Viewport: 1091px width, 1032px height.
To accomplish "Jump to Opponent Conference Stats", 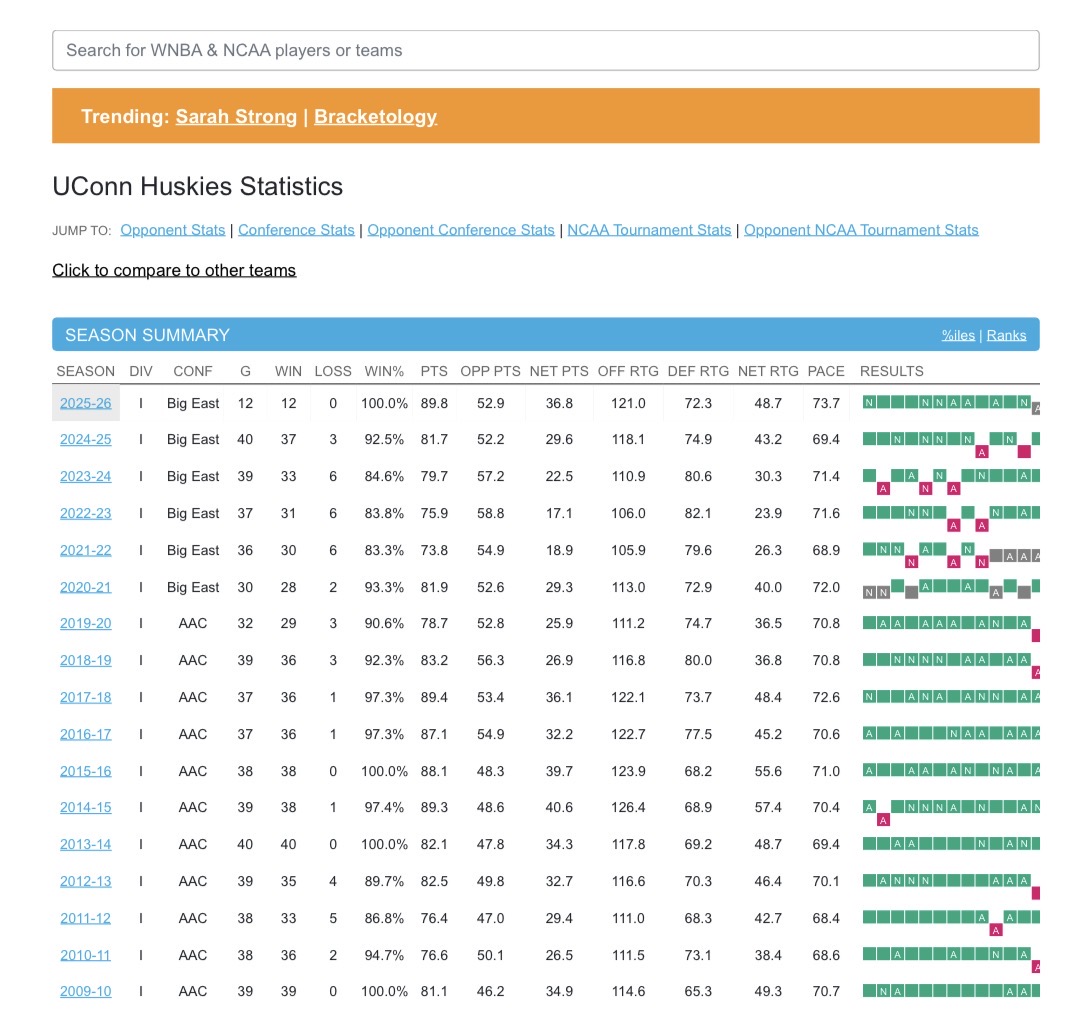I will click(460, 230).
